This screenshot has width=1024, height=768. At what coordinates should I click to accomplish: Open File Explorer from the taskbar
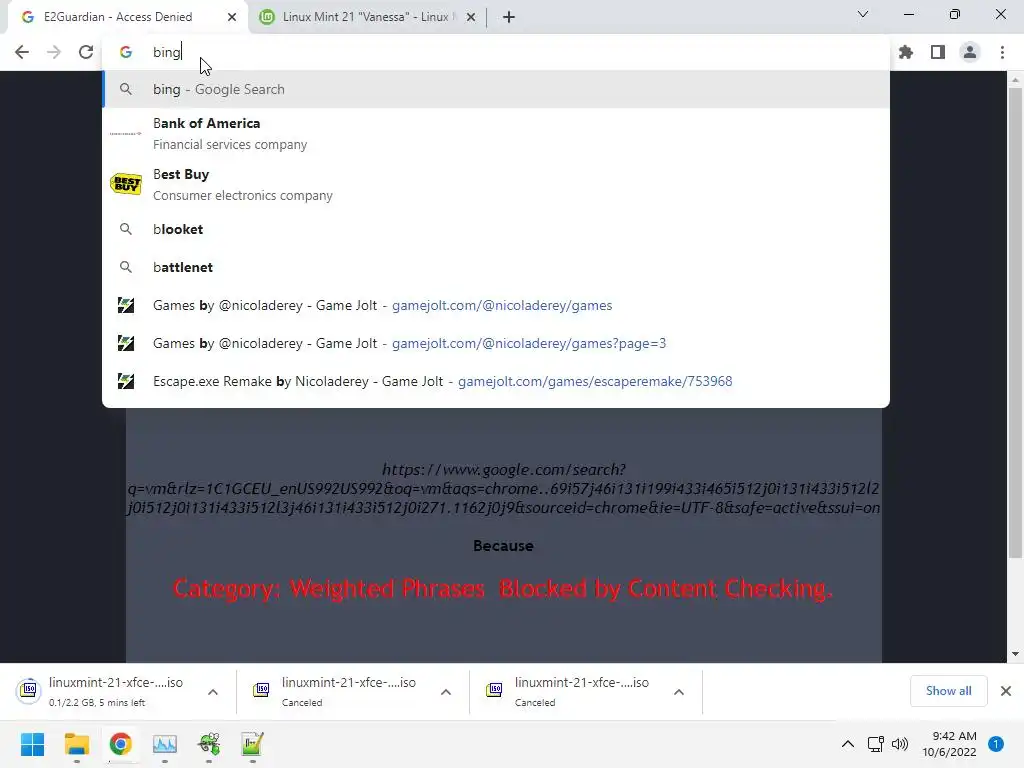pyautogui.click(x=76, y=744)
